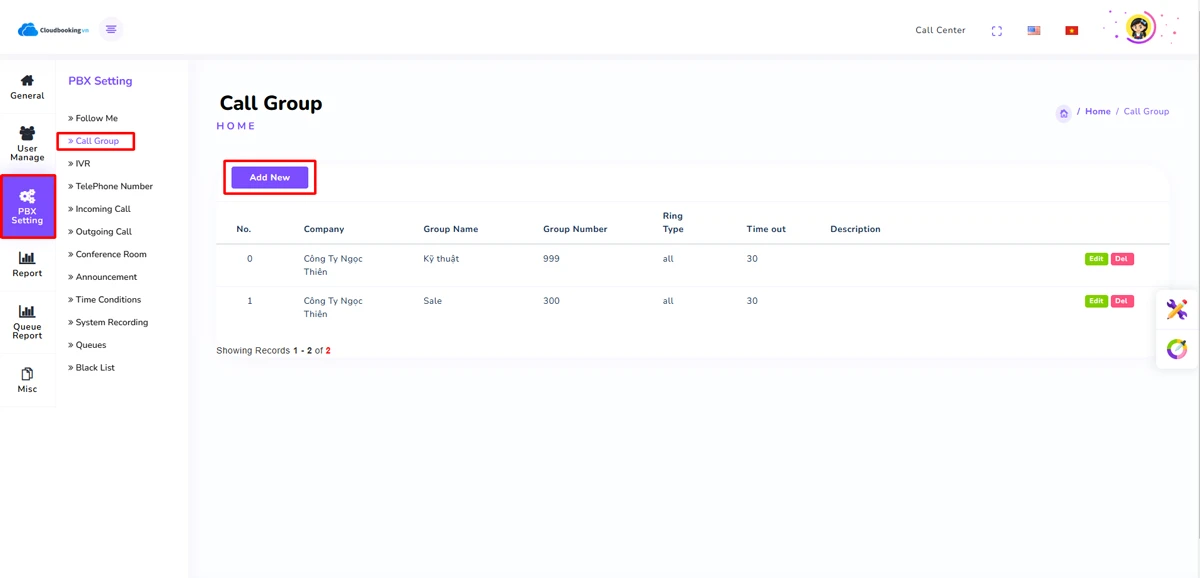Open the Queue Report icon
The height and width of the screenshot is (578, 1200).
pos(27,312)
